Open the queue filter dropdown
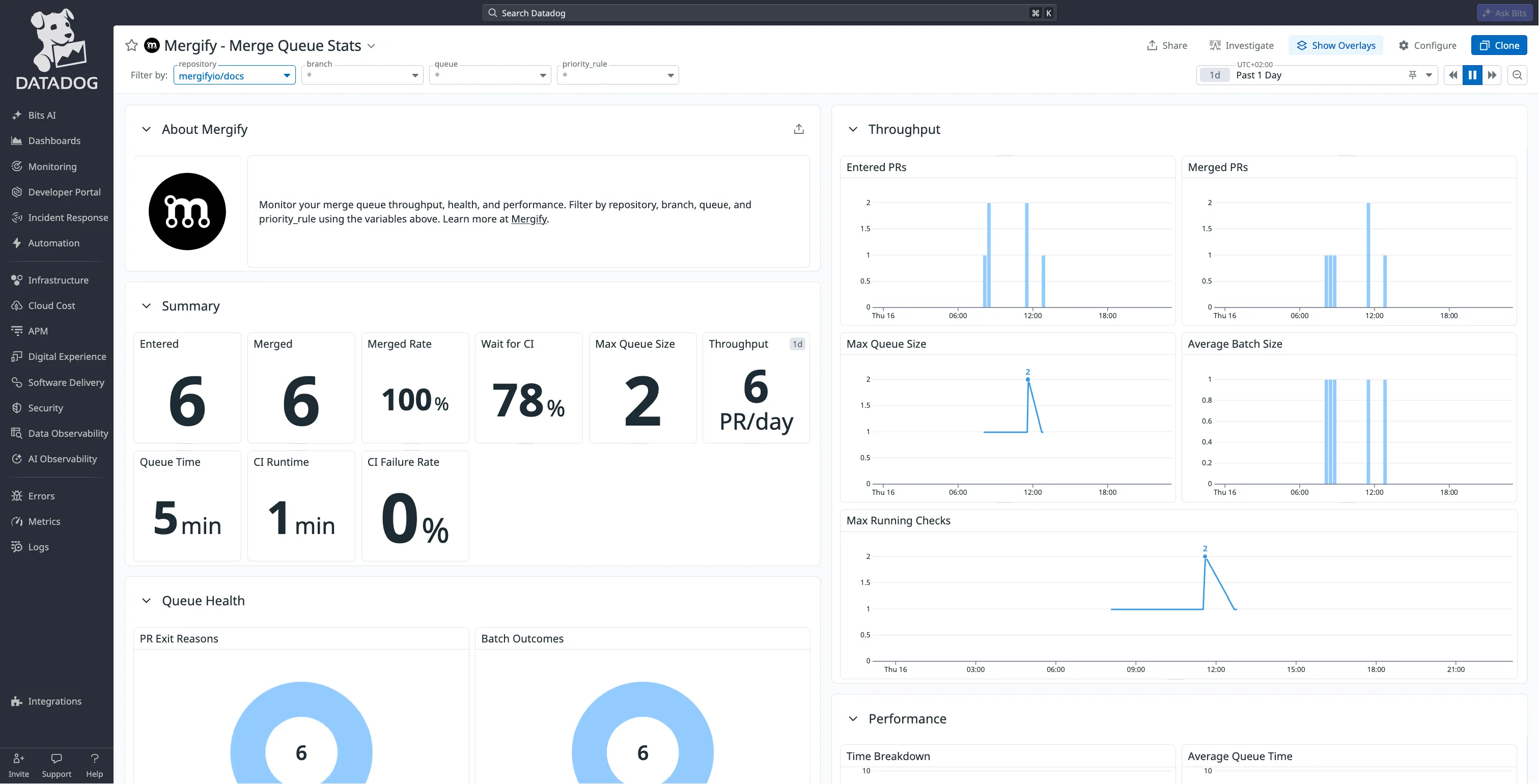Screen dimensions: 1539x784 490,75
